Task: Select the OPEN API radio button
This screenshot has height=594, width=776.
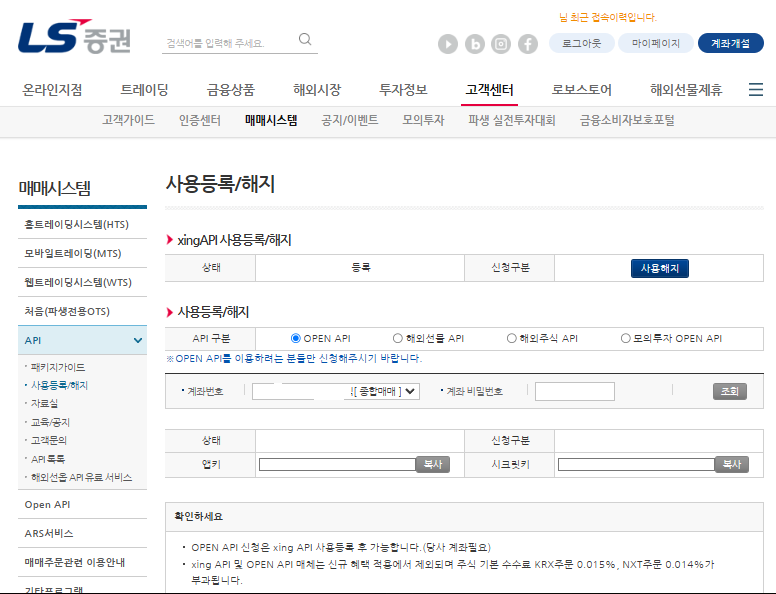Action: pyautogui.click(x=295, y=338)
